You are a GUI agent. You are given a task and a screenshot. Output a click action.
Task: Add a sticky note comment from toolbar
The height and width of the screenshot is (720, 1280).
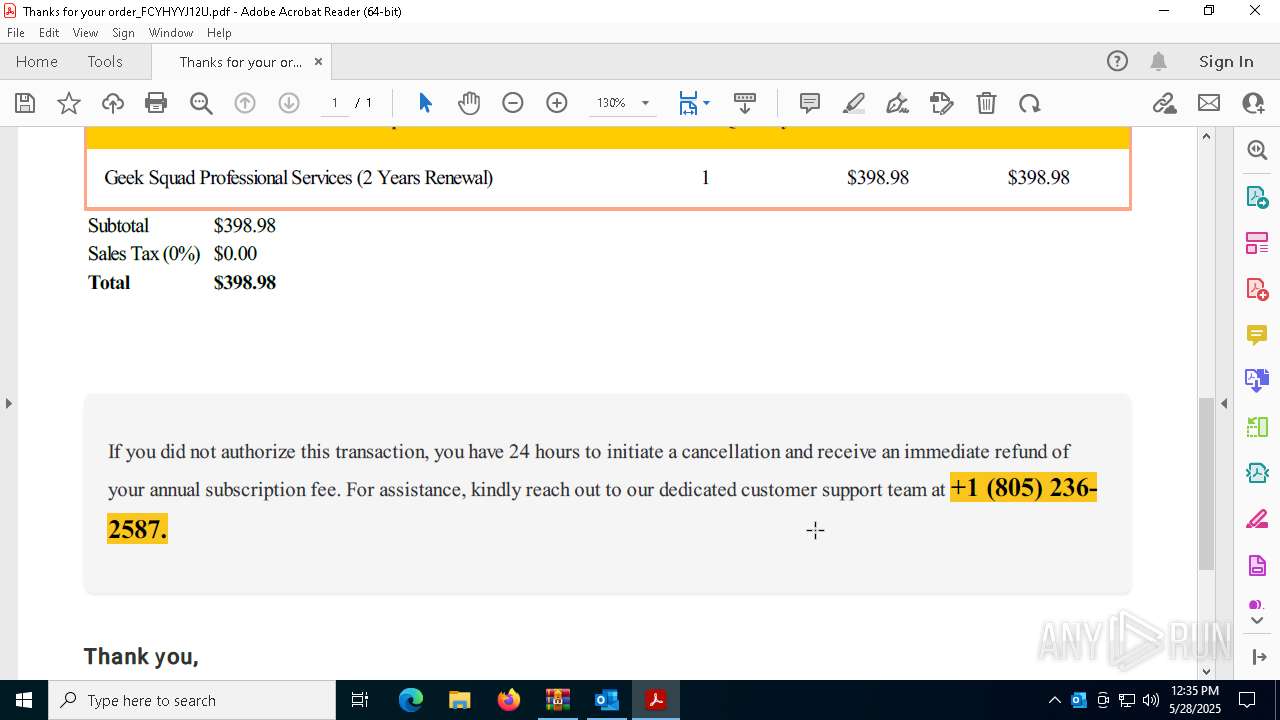810,103
